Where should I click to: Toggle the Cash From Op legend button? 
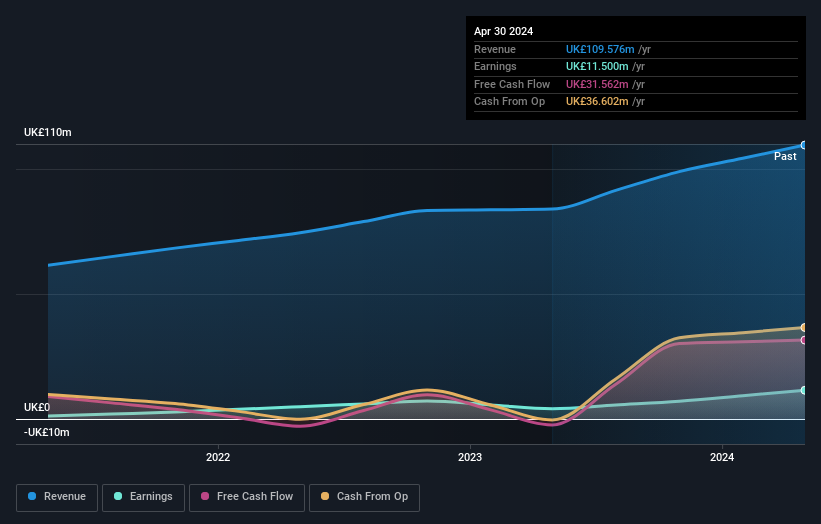[x=364, y=497]
